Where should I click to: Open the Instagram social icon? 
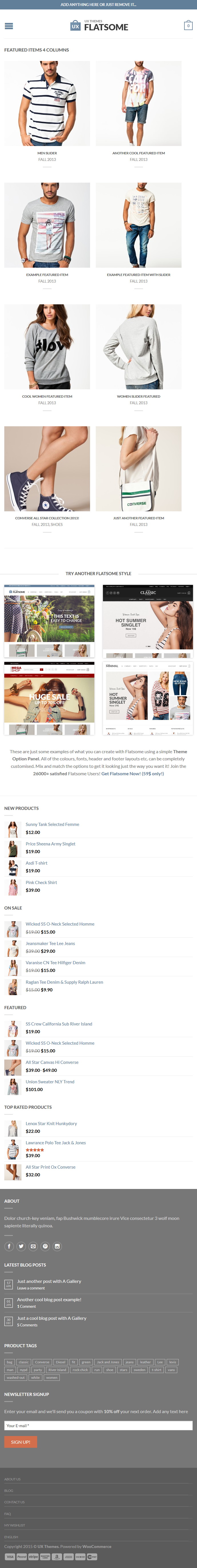(57, 1246)
